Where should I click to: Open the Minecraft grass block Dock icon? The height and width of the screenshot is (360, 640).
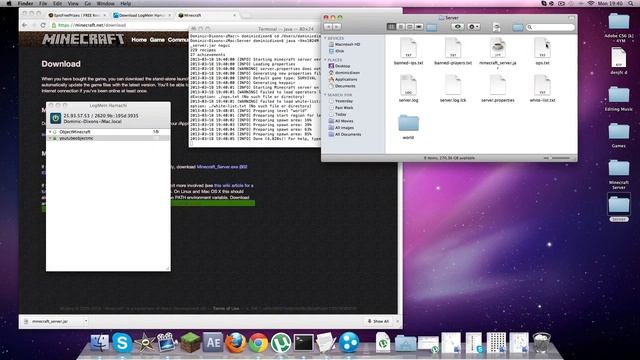click(190, 342)
